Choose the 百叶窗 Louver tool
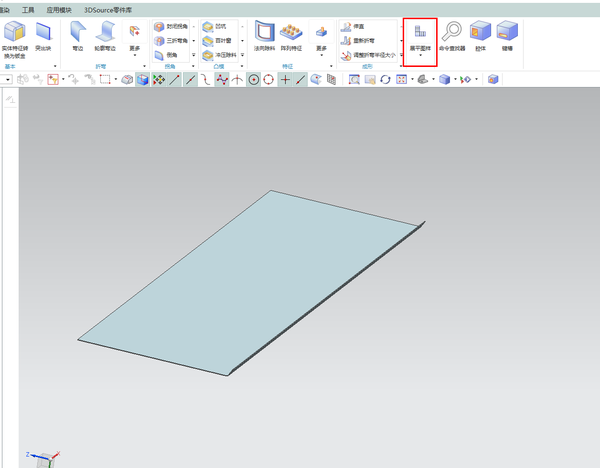The width and height of the screenshot is (600, 468). tap(217, 41)
